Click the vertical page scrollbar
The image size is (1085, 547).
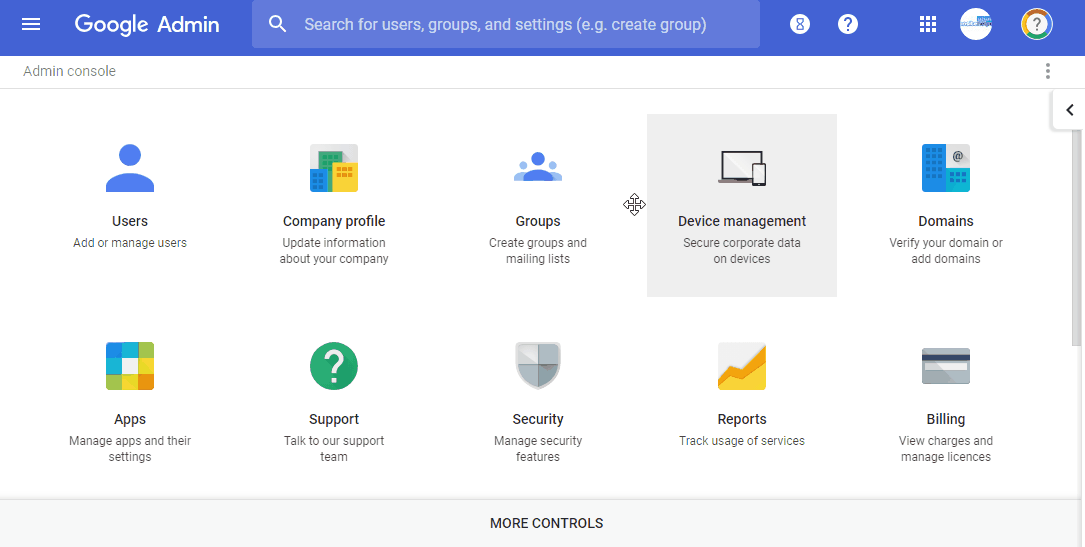1076,238
